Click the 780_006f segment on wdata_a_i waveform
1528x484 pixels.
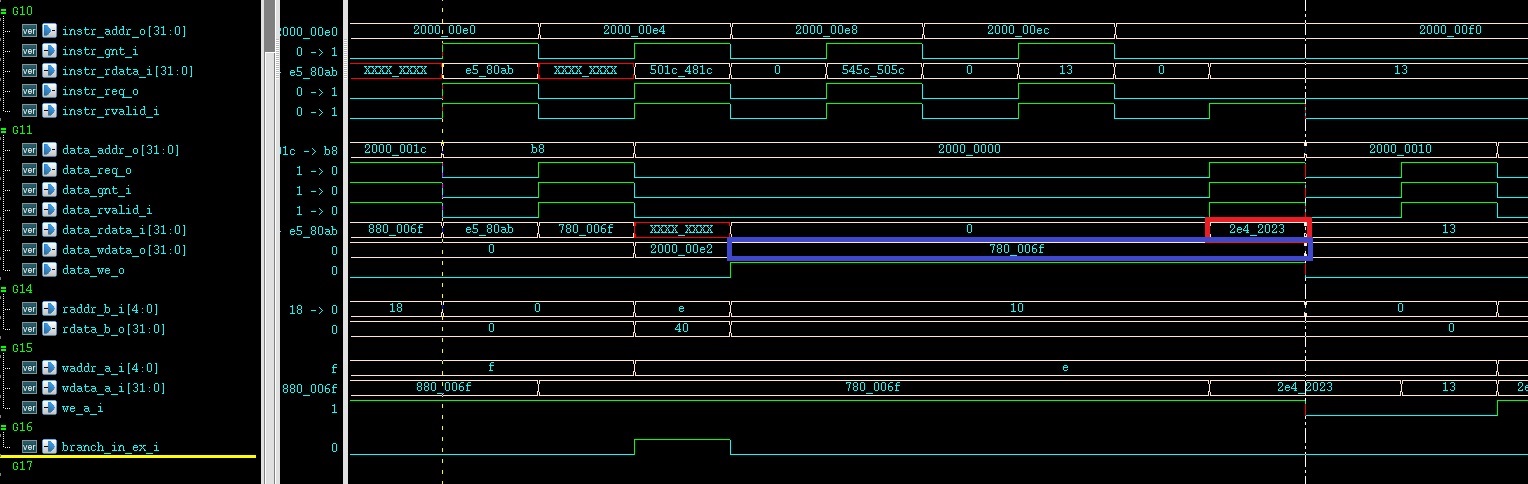(873, 388)
